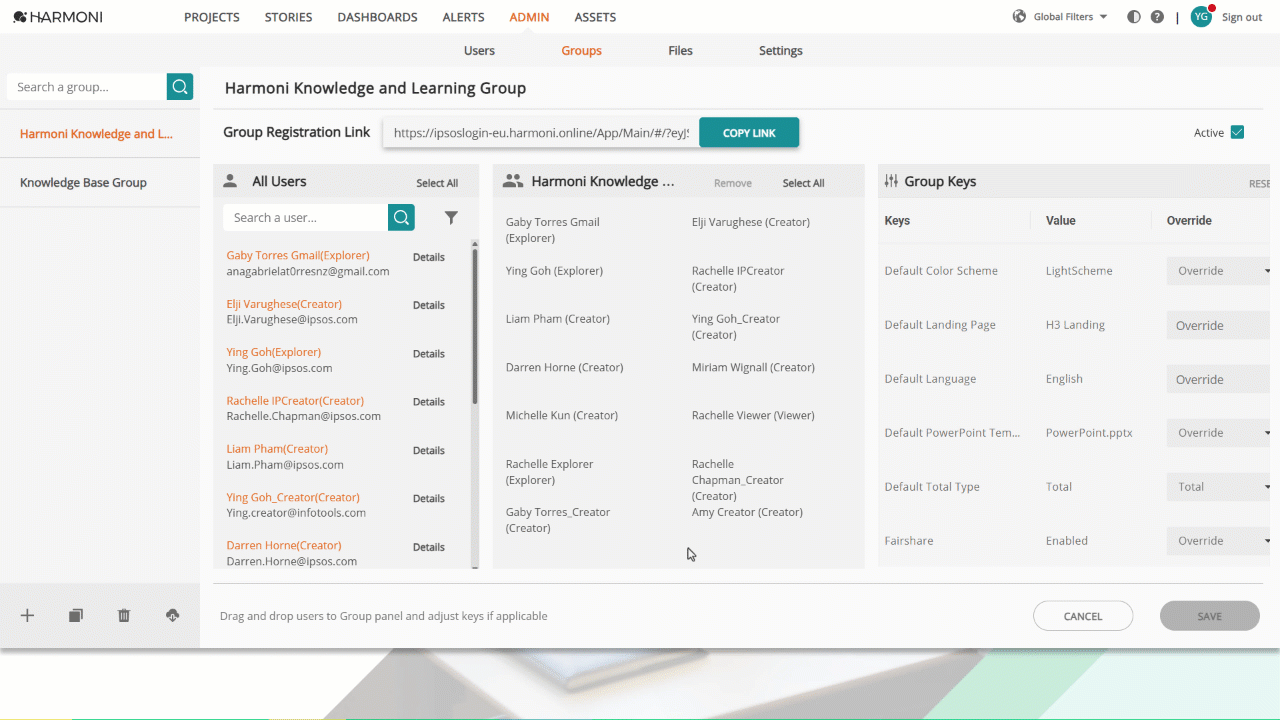1280x720 pixels.
Task: Click Select All in All Users
Action: click(x=437, y=183)
